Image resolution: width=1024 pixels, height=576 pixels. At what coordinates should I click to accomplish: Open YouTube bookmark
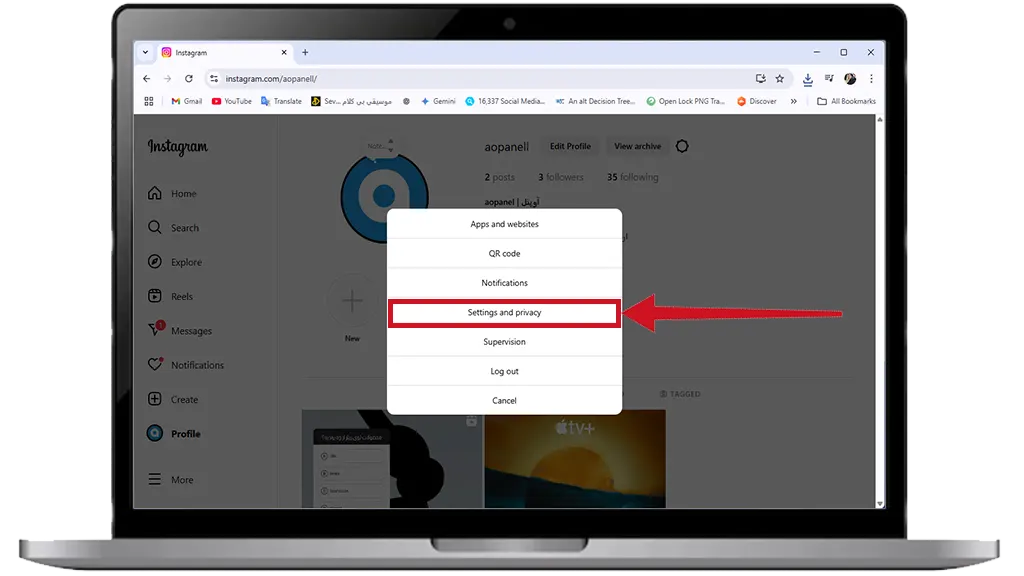pyautogui.click(x=232, y=101)
